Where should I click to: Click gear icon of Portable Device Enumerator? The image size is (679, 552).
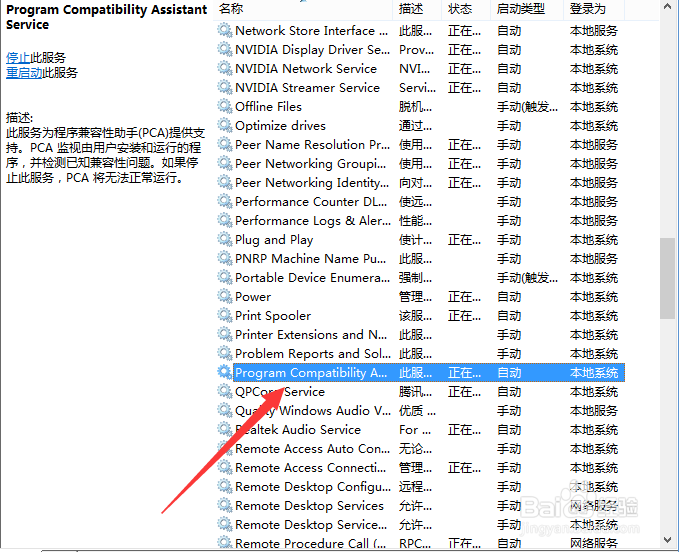pyautogui.click(x=224, y=278)
